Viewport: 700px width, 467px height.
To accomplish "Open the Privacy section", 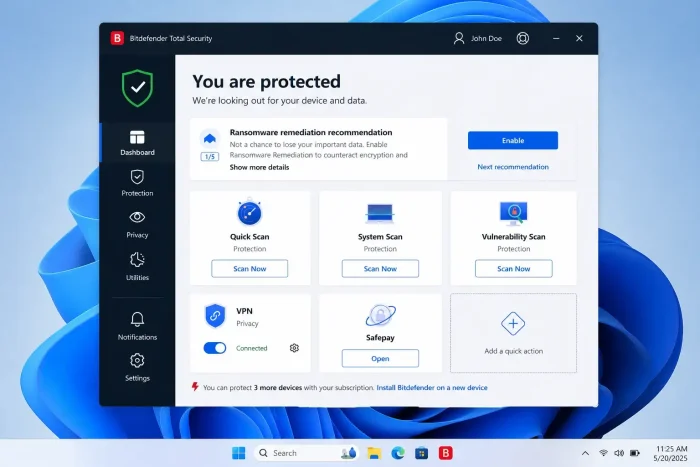I will pos(137,225).
